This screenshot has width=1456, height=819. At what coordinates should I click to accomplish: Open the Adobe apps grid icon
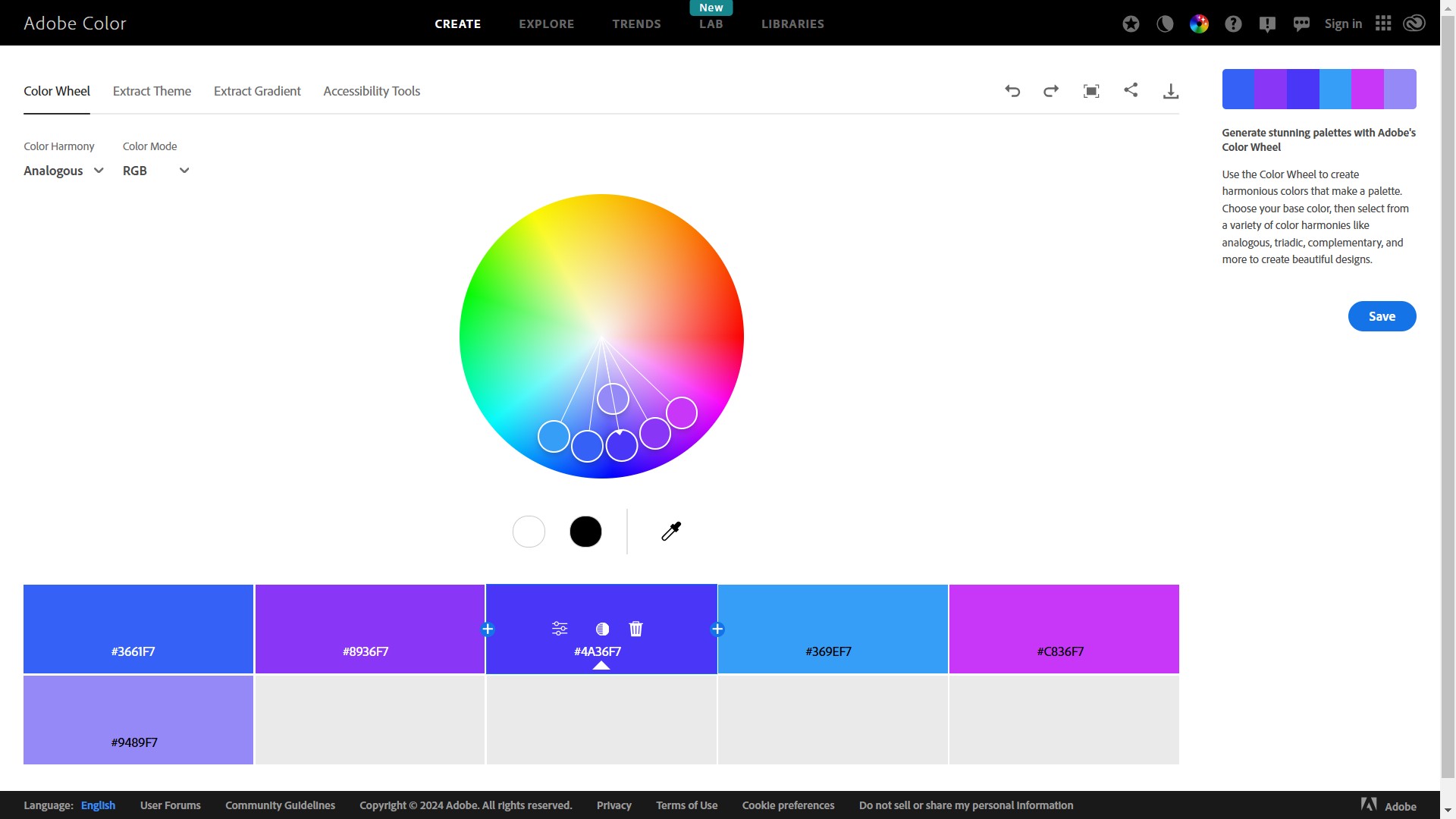tap(1383, 24)
